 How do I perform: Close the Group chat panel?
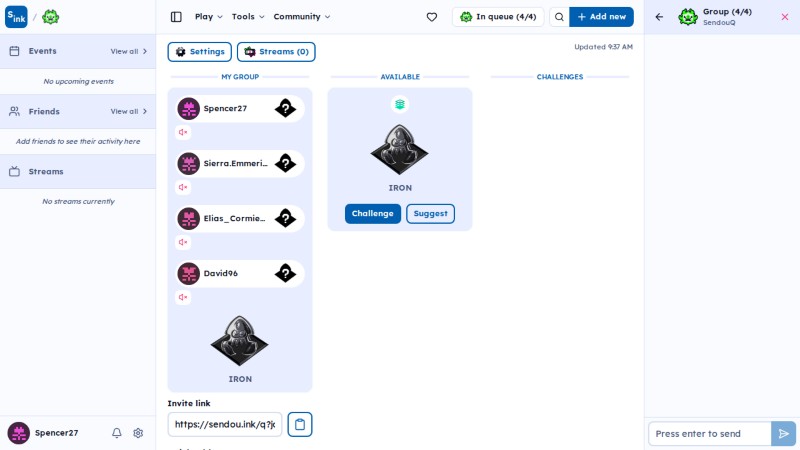coord(785,17)
